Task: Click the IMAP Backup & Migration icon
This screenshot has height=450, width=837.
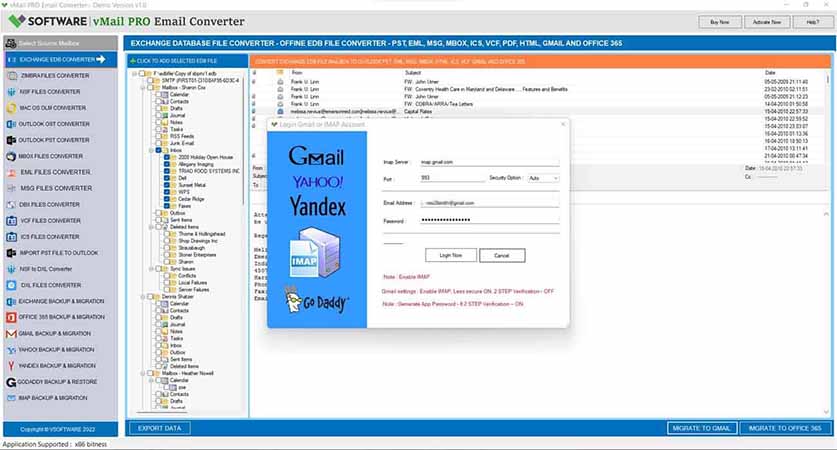Action: pyautogui.click(x=11, y=398)
